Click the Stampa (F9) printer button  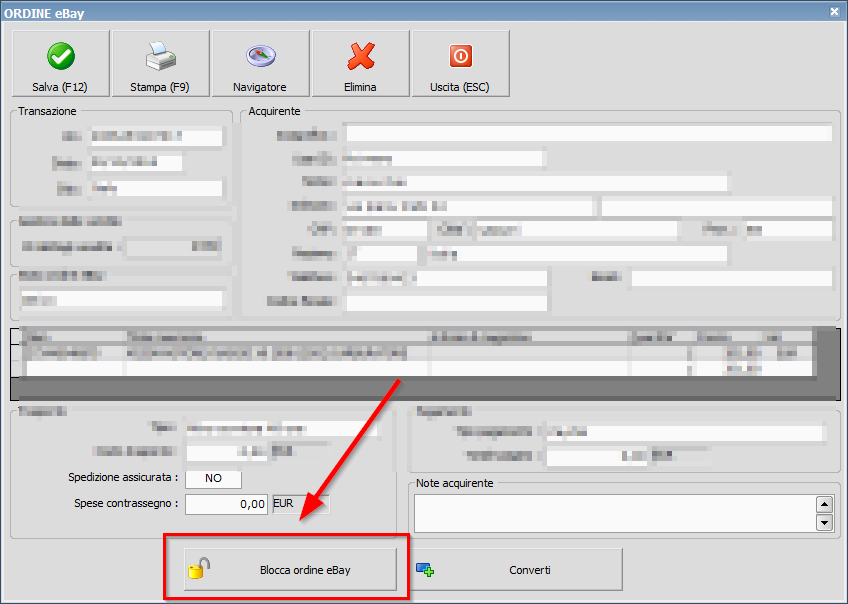pyautogui.click(x=160, y=64)
